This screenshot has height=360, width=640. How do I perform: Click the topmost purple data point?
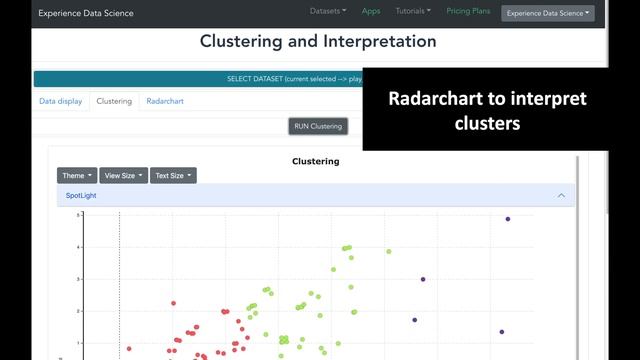(x=508, y=219)
